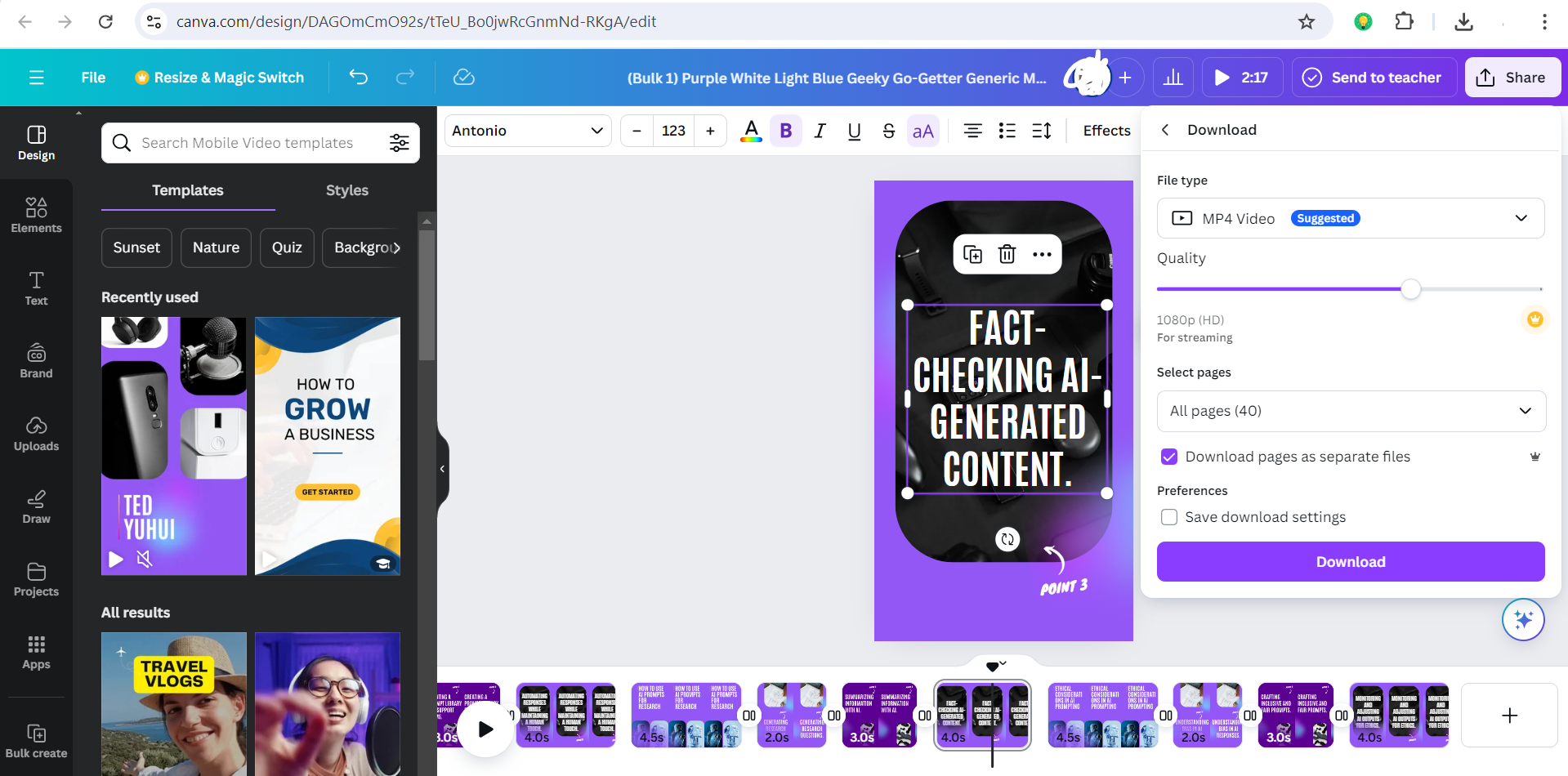Open browser extensions menu
This screenshot has width=1568, height=776.
pos(1404,22)
